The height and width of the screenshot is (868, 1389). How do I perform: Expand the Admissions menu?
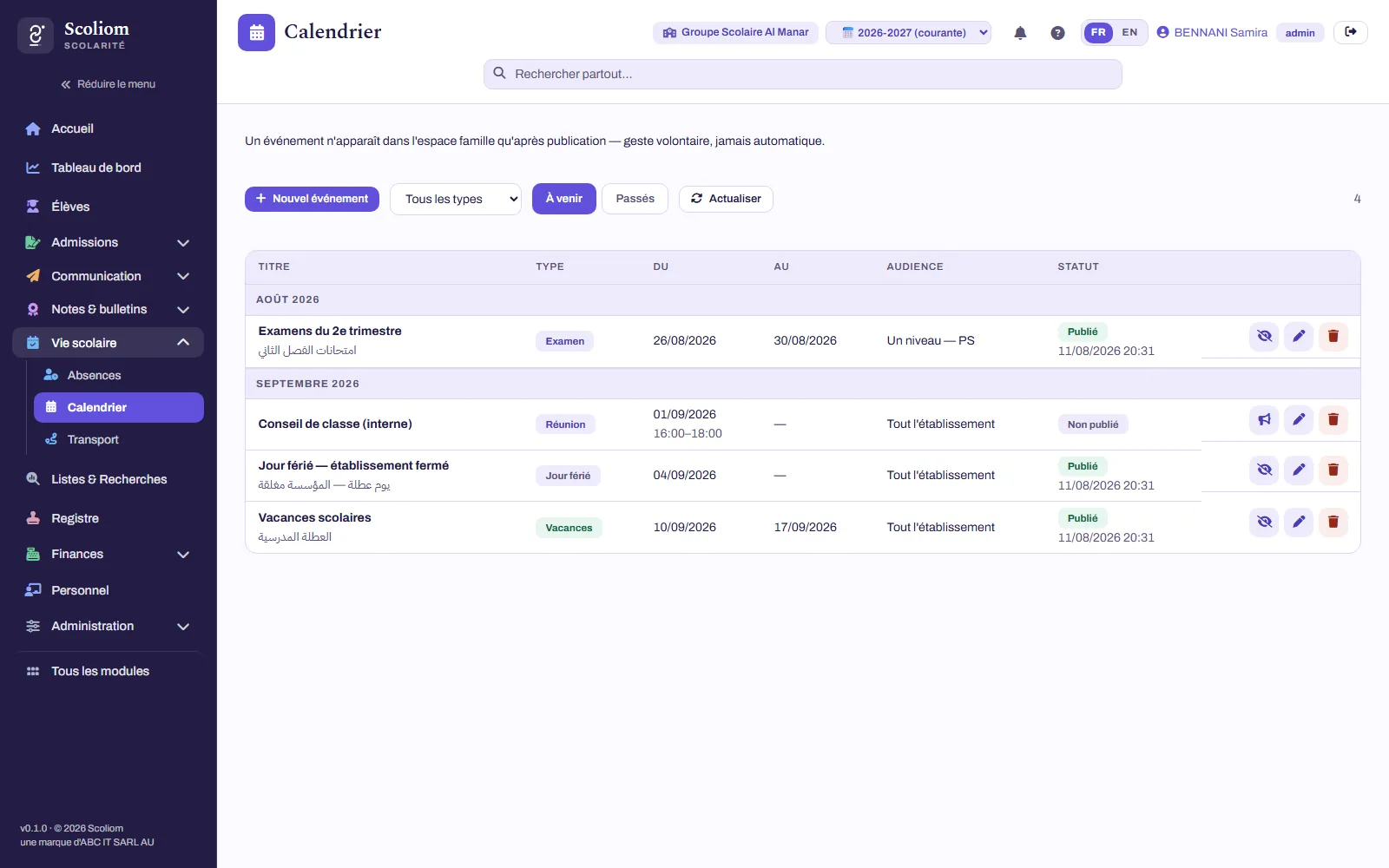coord(109,242)
